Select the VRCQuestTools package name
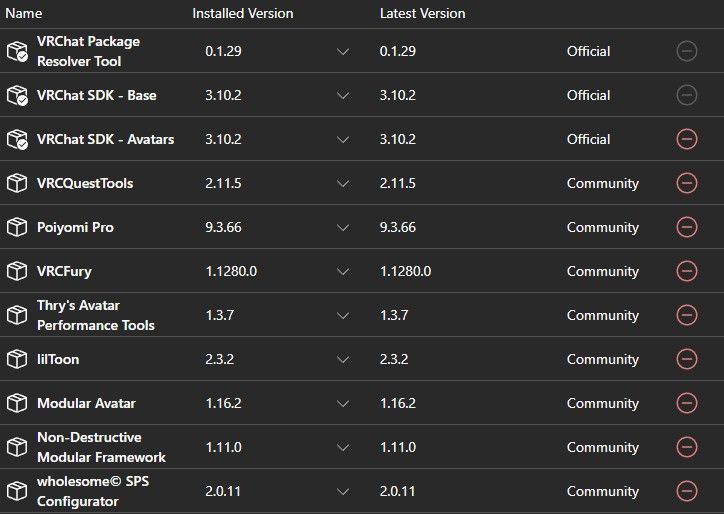Screen dimensions: 724x514 click(x=85, y=183)
